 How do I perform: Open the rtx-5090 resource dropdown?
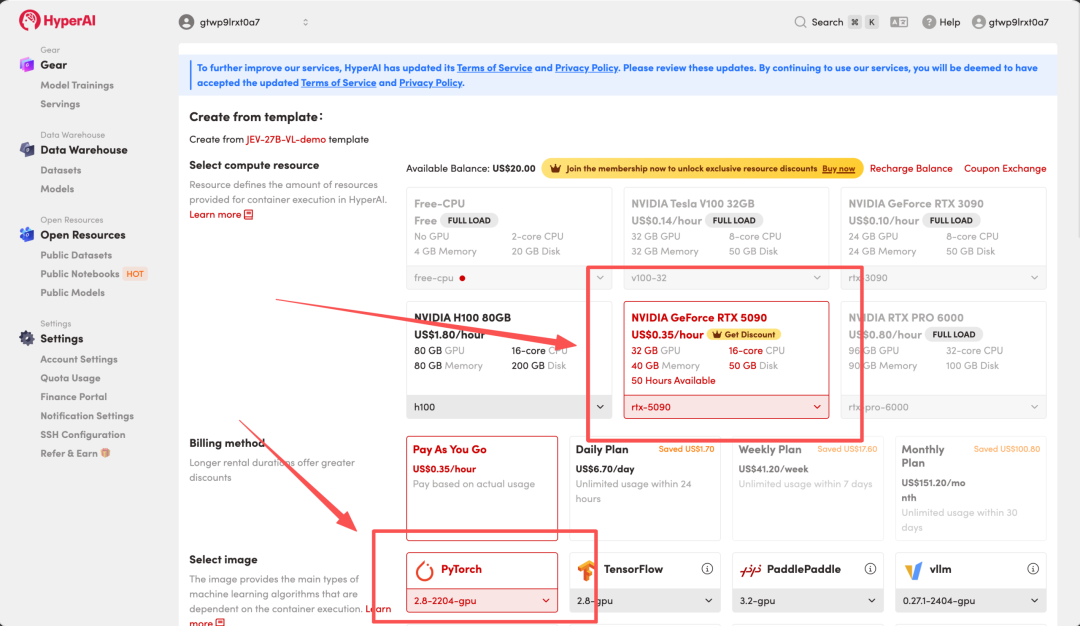[726, 407]
